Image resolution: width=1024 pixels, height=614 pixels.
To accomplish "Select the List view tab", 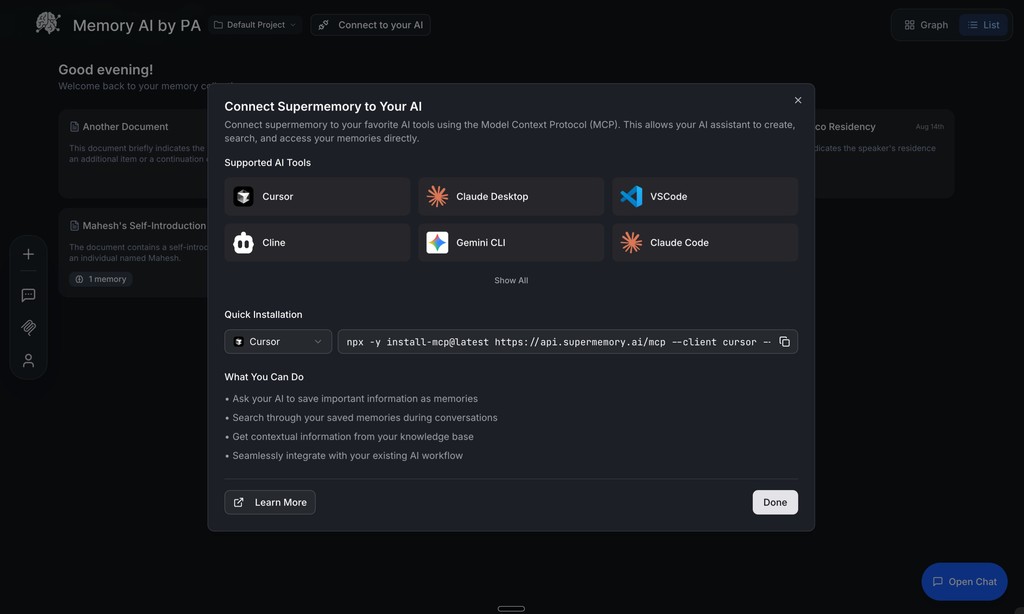I will click(x=984, y=23).
